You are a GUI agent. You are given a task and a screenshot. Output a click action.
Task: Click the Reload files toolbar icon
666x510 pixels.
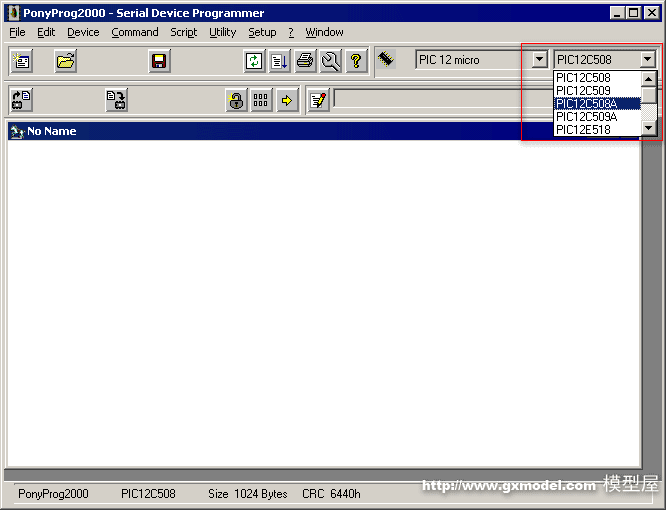pyautogui.click(x=254, y=61)
